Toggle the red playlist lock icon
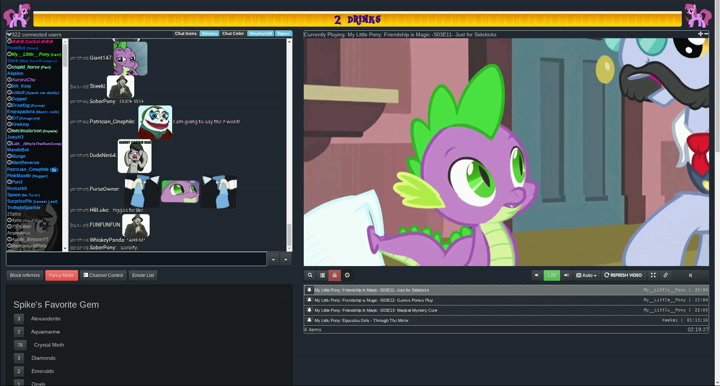This screenshot has height=386, width=720. pyautogui.click(x=335, y=275)
